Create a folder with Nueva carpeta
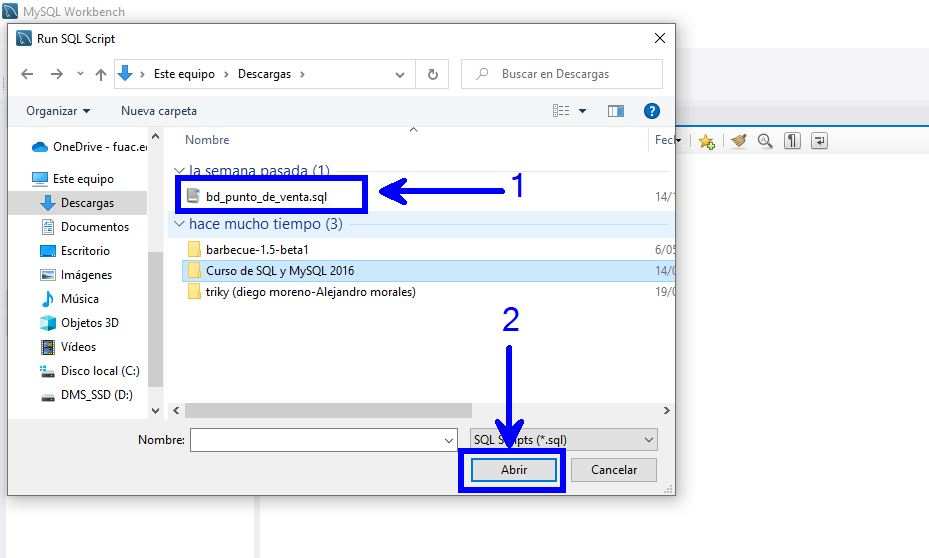This screenshot has width=929, height=558. [159, 111]
